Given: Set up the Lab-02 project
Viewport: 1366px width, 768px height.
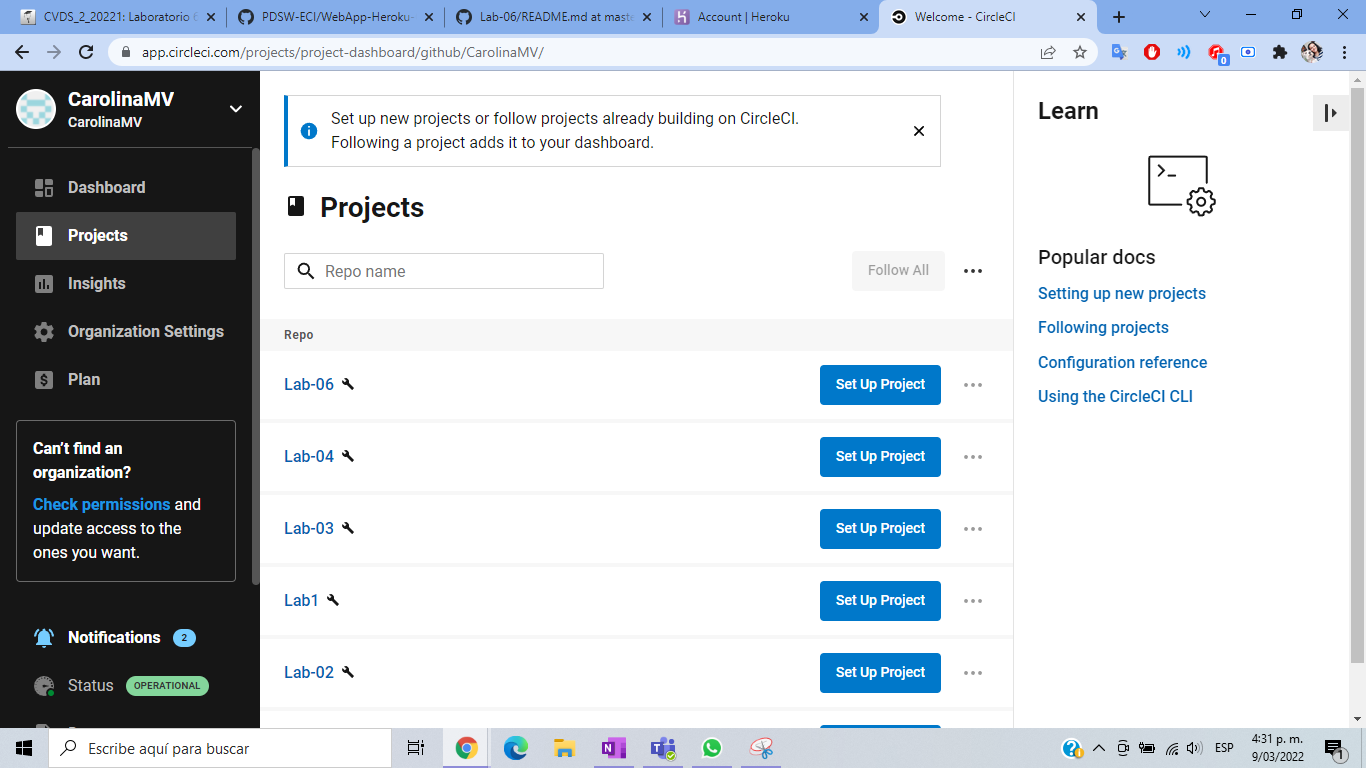Looking at the screenshot, I should [x=880, y=673].
